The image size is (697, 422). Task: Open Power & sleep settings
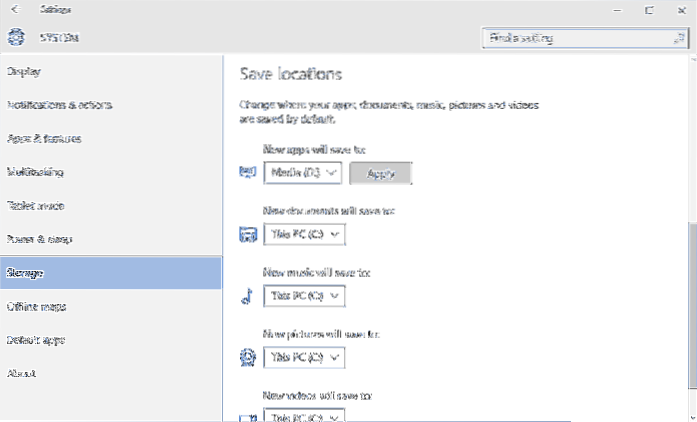pos(111,239)
